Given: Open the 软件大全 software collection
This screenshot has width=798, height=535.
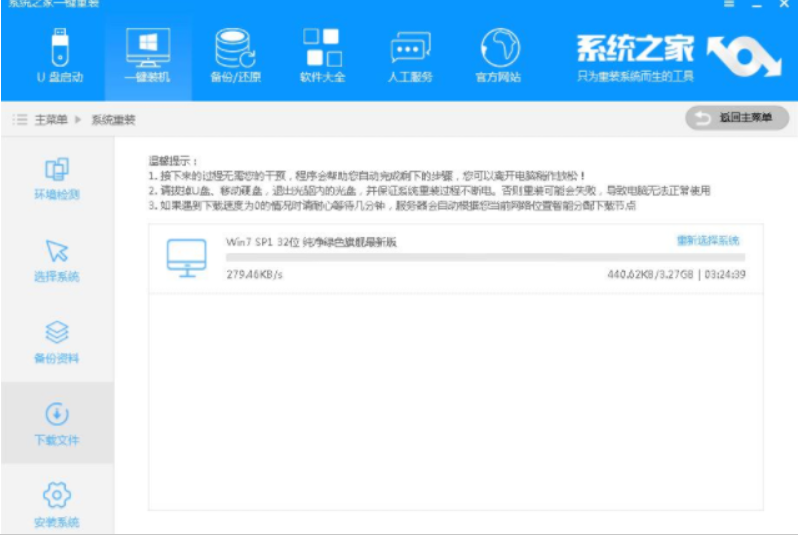Looking at the screenshot, I should [x=322, y=55].
